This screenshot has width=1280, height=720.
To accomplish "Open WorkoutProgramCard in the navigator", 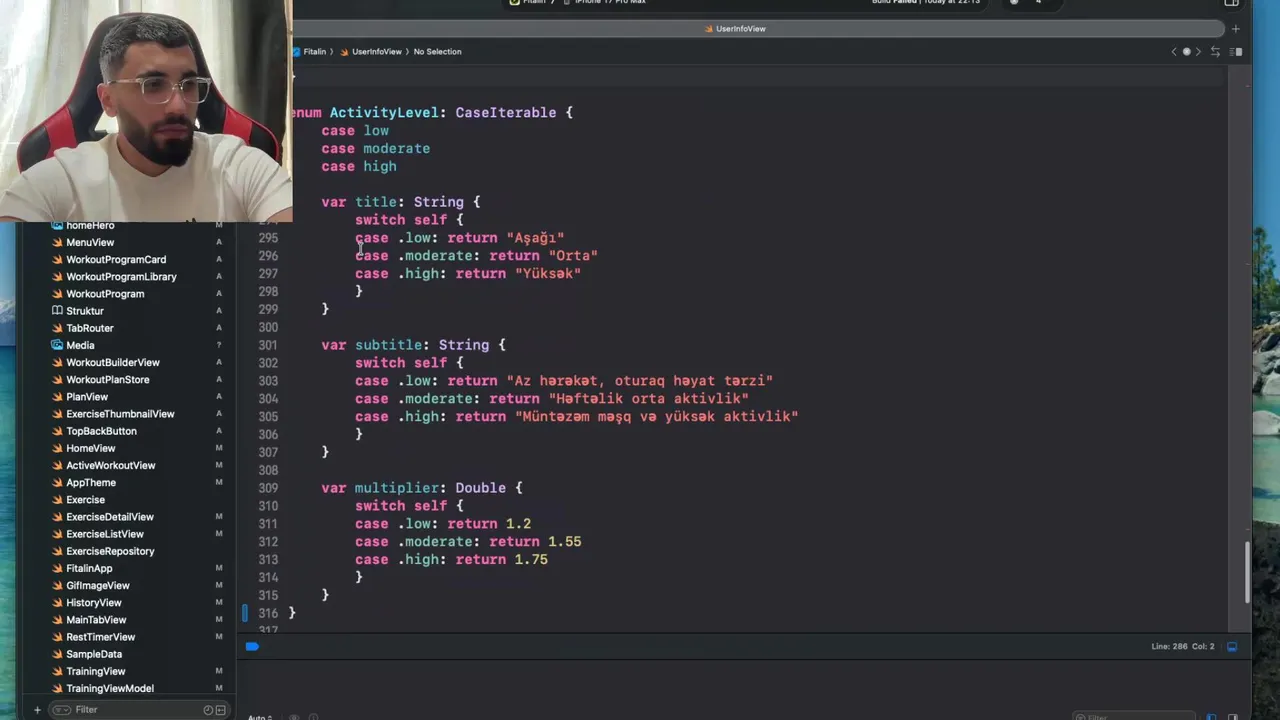I will click(x=116, y=259).
